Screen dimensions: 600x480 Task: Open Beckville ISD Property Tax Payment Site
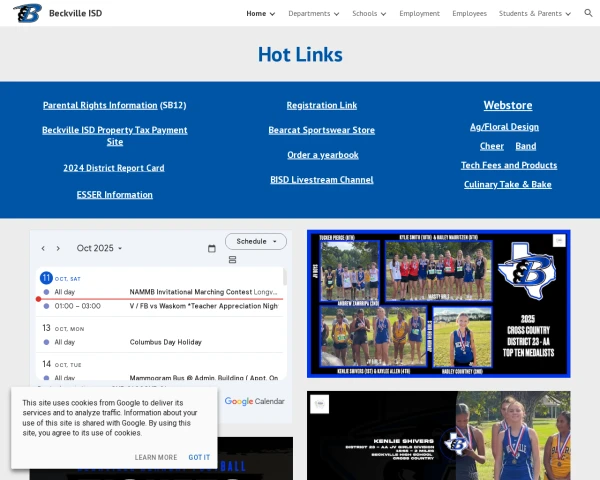coord(115,136)
